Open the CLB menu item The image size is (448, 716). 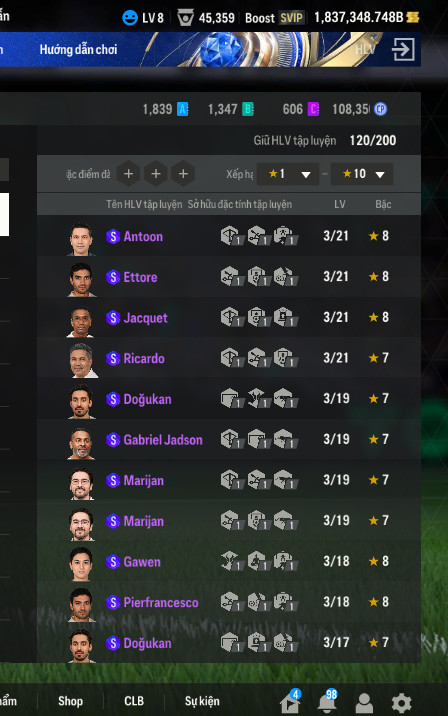[x=134, y=701]
